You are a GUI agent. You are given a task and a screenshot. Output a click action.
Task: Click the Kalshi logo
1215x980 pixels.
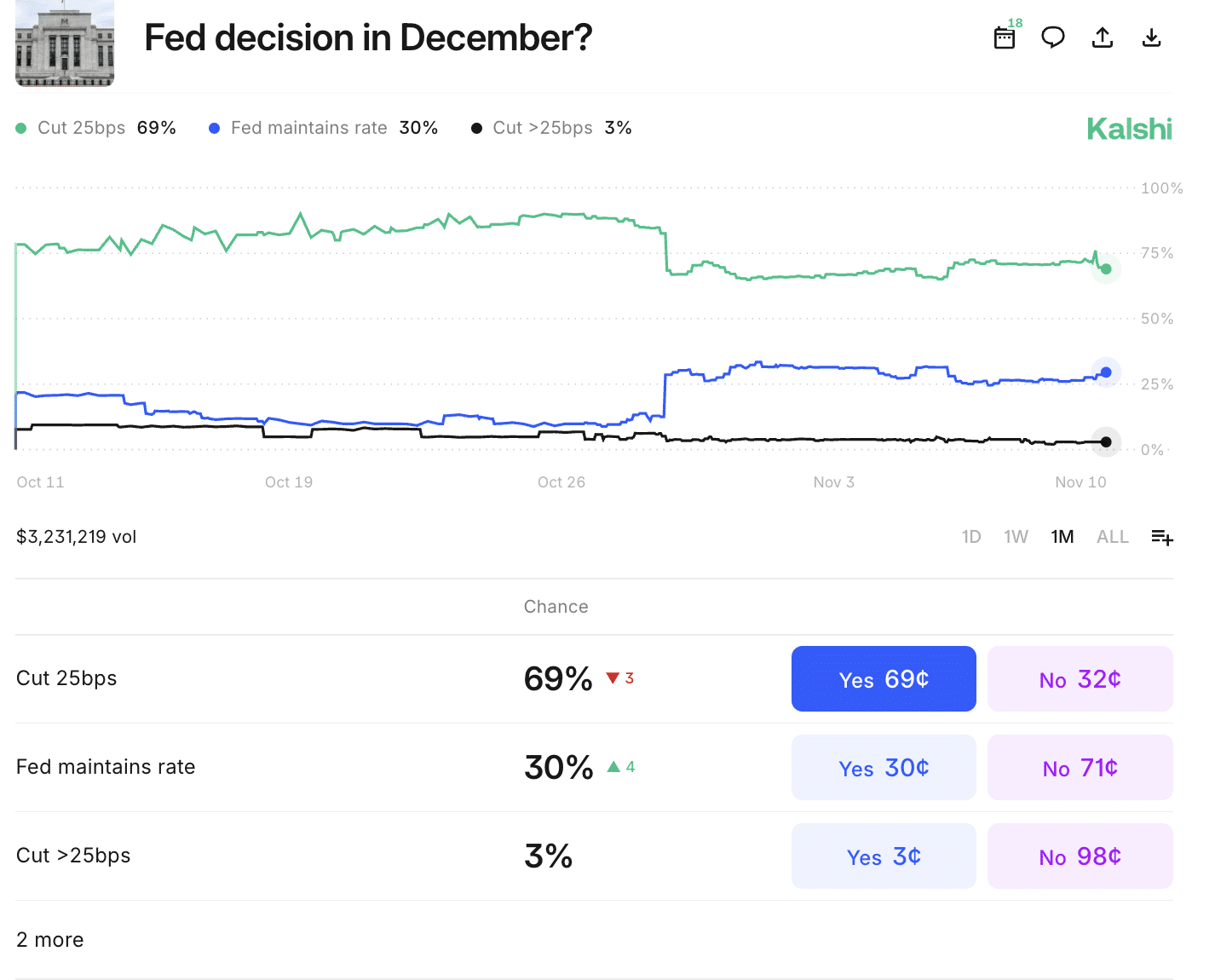click(x=1129, y=128)
